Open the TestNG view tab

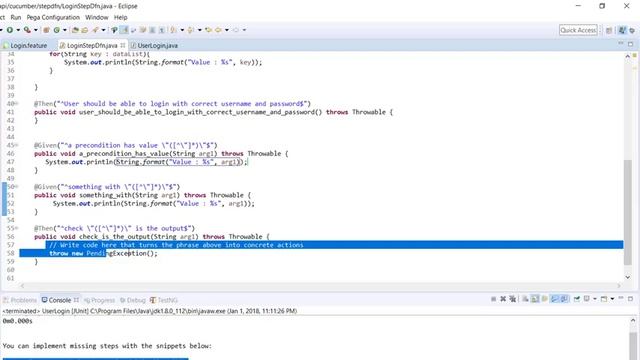click(164, 300)
